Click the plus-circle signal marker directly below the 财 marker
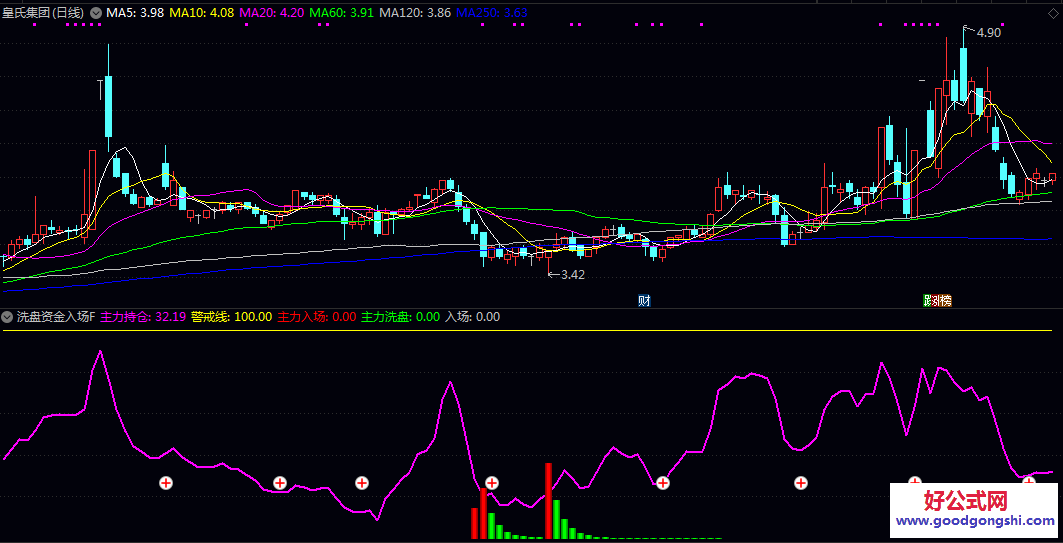The image size is (1063, 543). pyautogui.click(x=662, y=483)
